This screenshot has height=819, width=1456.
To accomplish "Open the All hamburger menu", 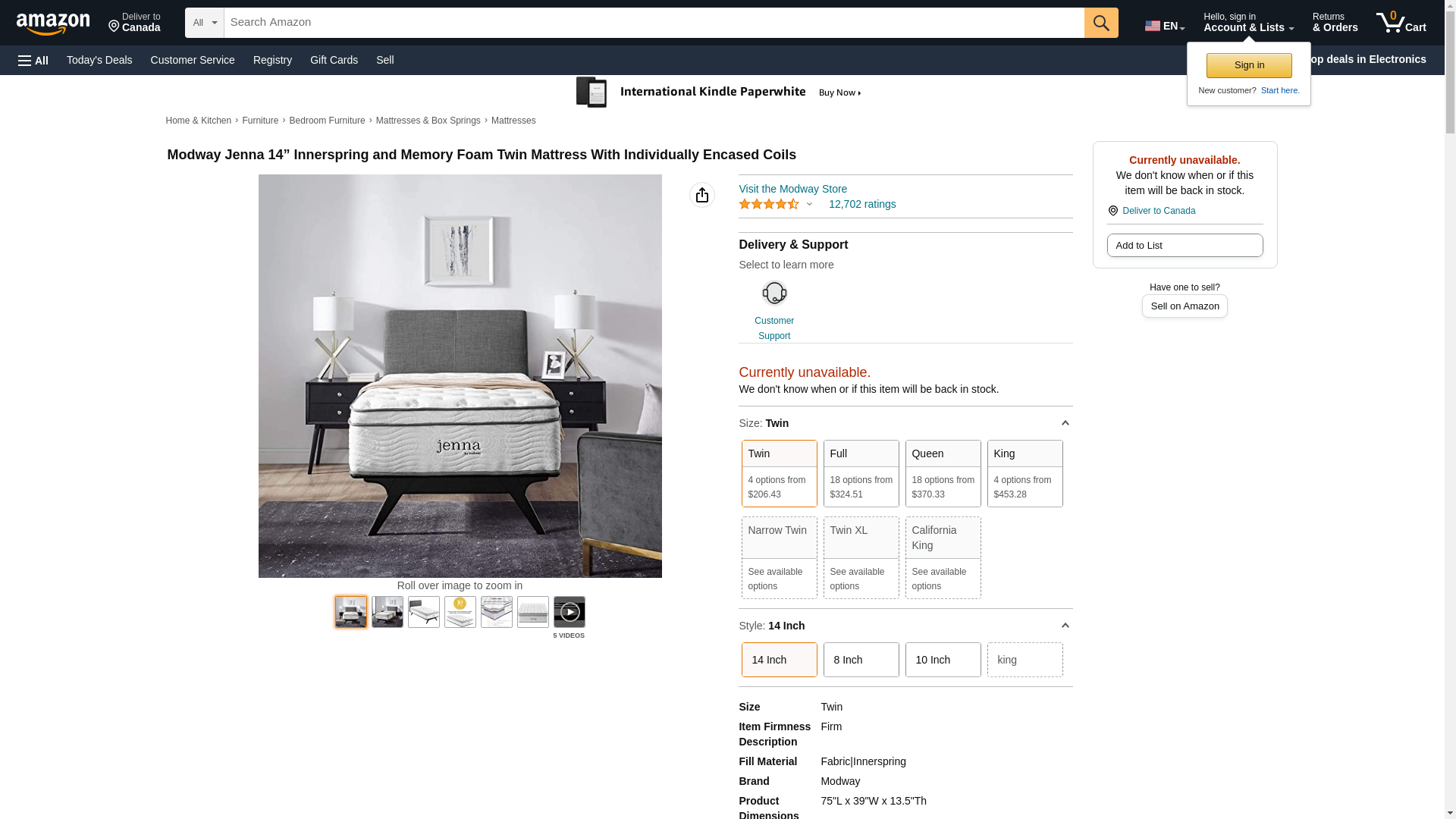I will 33,60.
